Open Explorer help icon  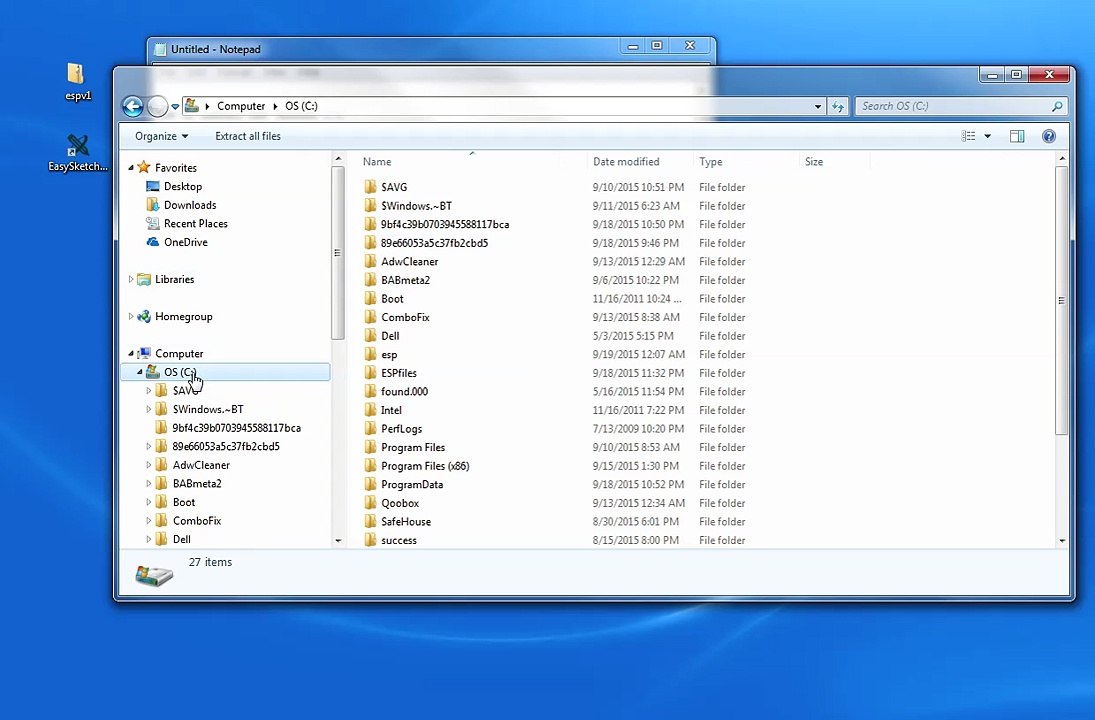point(1049,136)
